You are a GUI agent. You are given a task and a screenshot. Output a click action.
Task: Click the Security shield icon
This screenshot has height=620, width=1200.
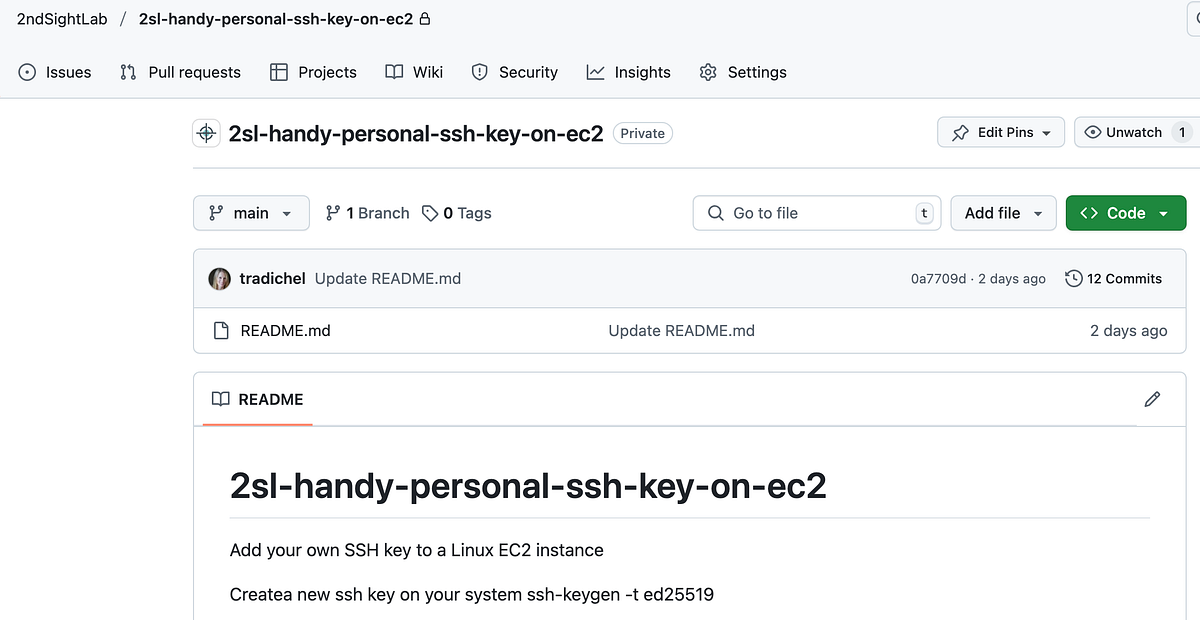(480, 72)
